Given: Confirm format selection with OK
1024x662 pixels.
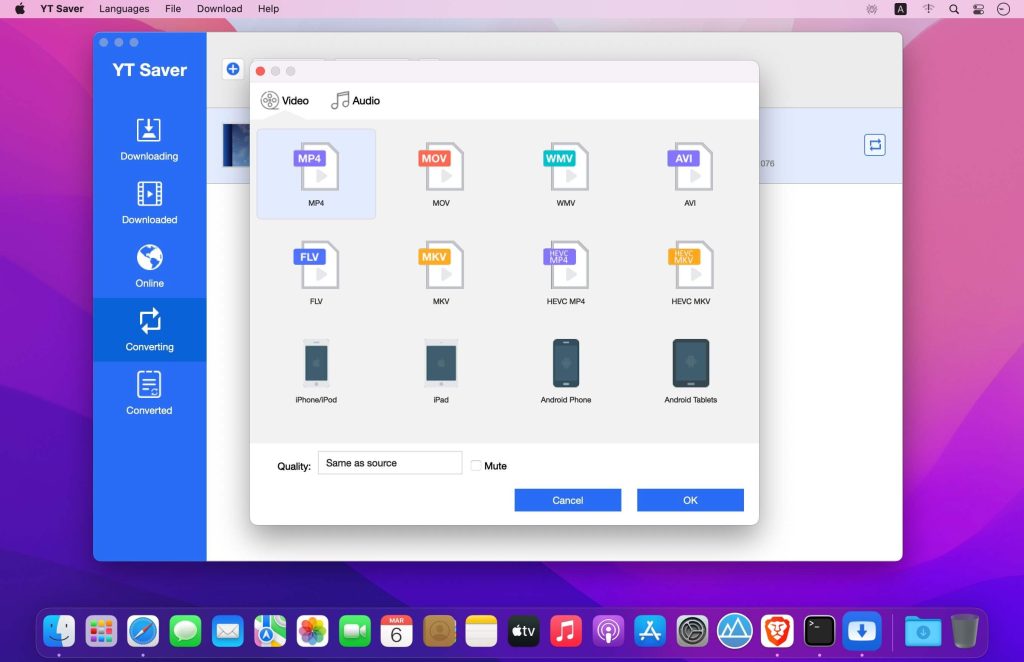Looking at the screenshot, I should tap(689, 499).
